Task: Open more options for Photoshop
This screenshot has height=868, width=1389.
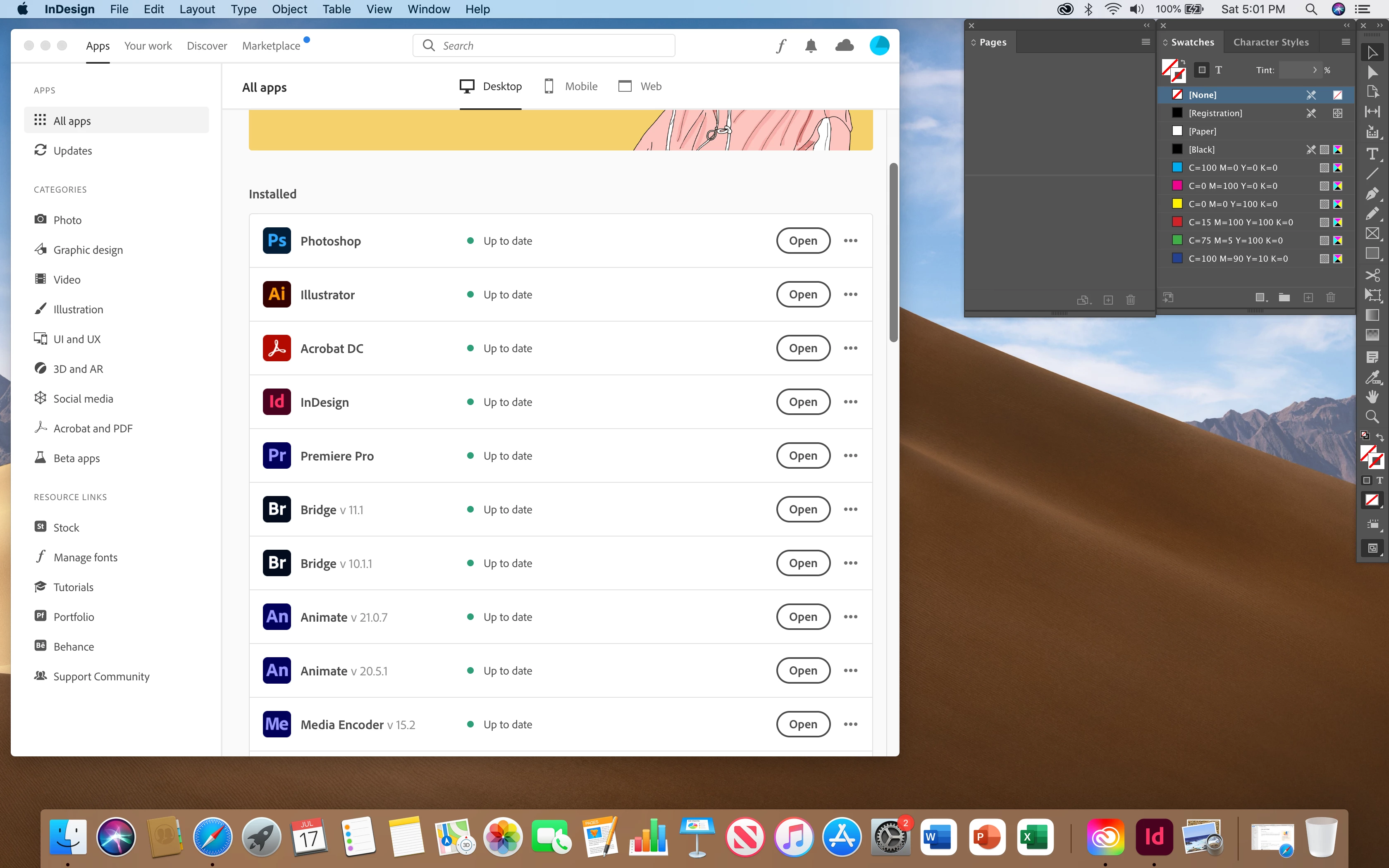Action: [x=850, y=241]
